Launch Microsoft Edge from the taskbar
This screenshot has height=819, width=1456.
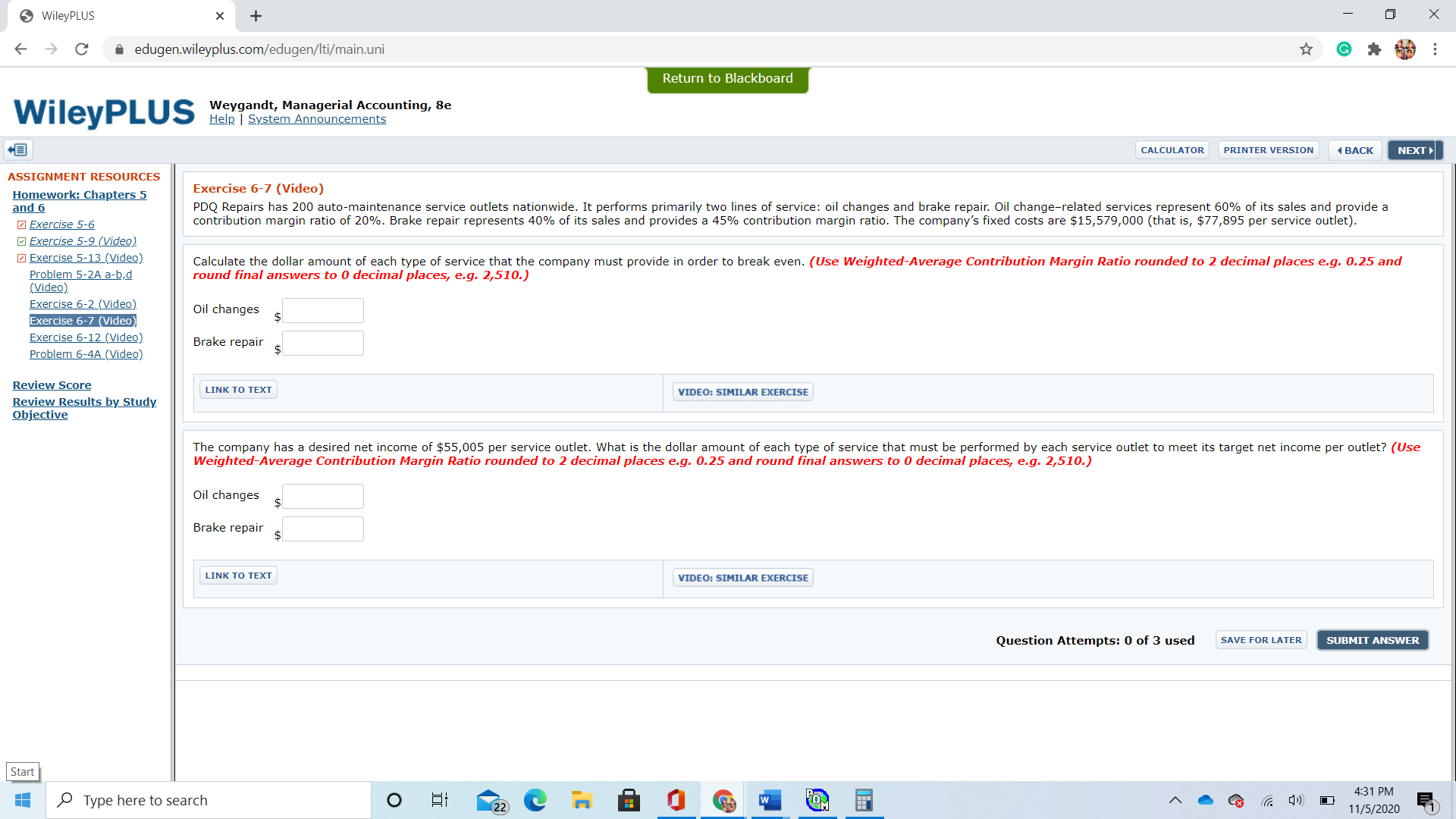point(535,800)
